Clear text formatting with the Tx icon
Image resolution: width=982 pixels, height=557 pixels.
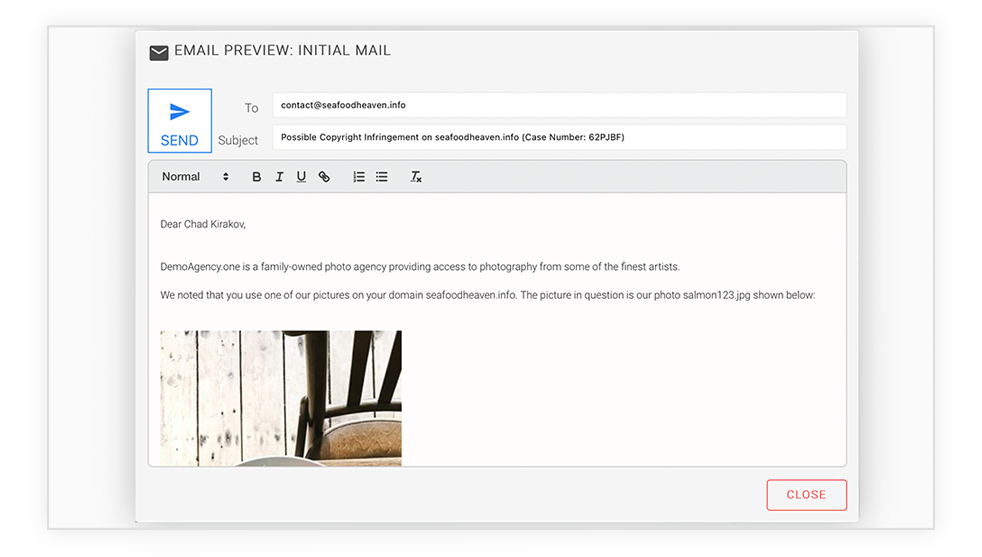tap(416, 177)
